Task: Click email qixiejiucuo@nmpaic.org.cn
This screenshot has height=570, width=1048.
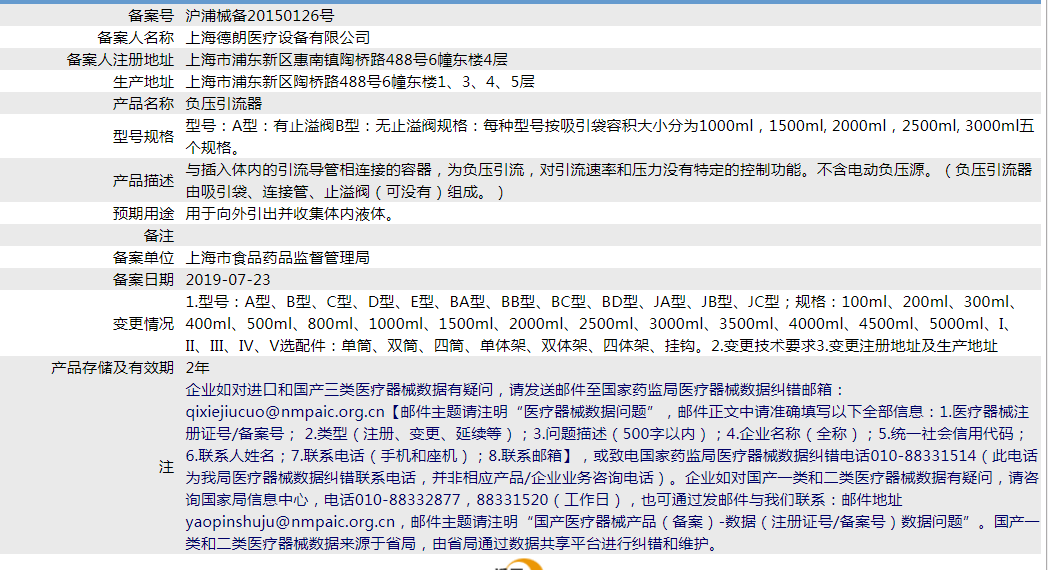Action: (285, 412)
